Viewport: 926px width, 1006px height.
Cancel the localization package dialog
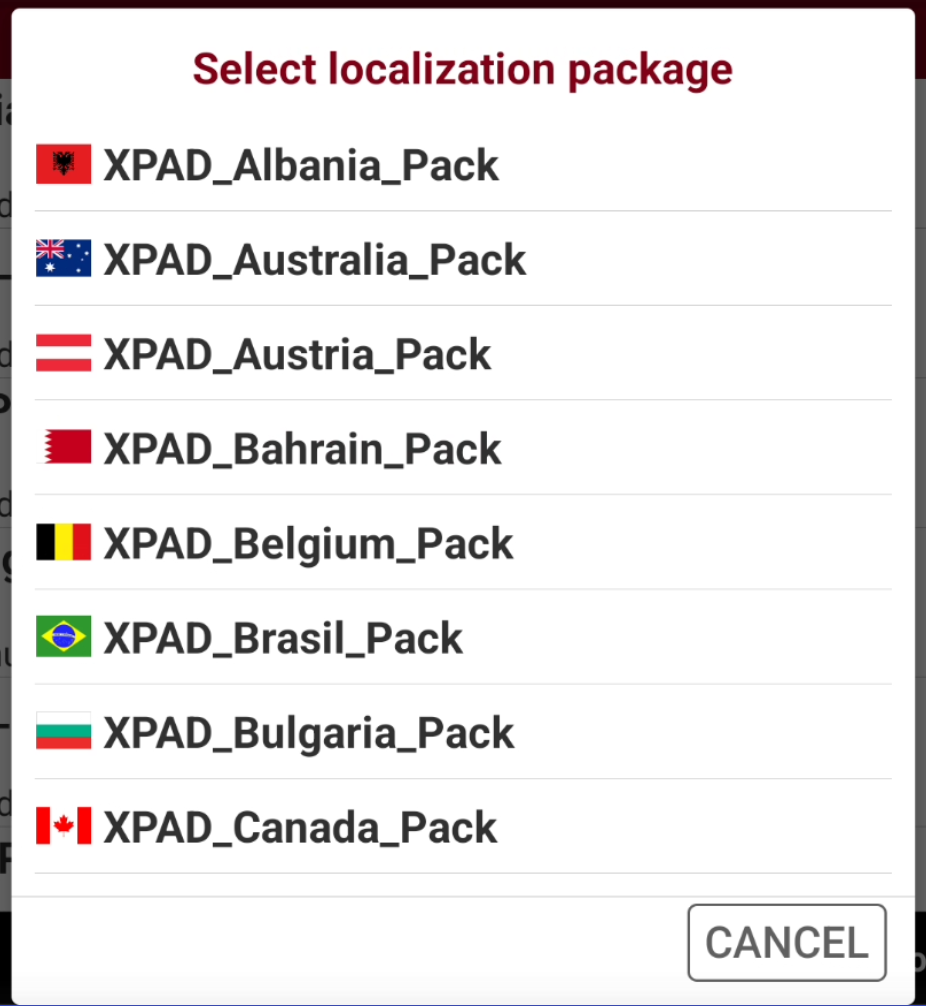click(x=787, y=942)
